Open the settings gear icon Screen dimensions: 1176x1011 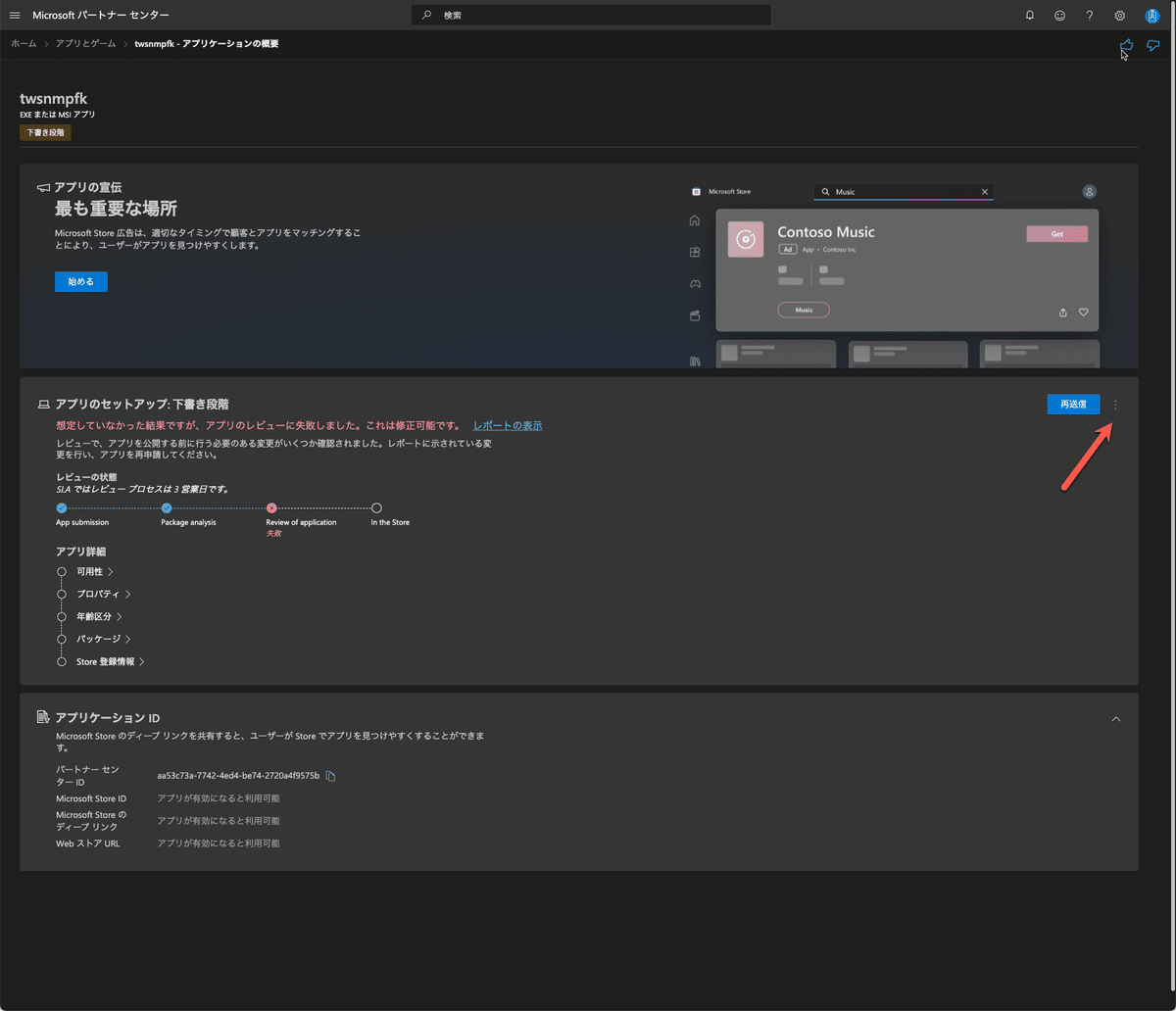1119,15
